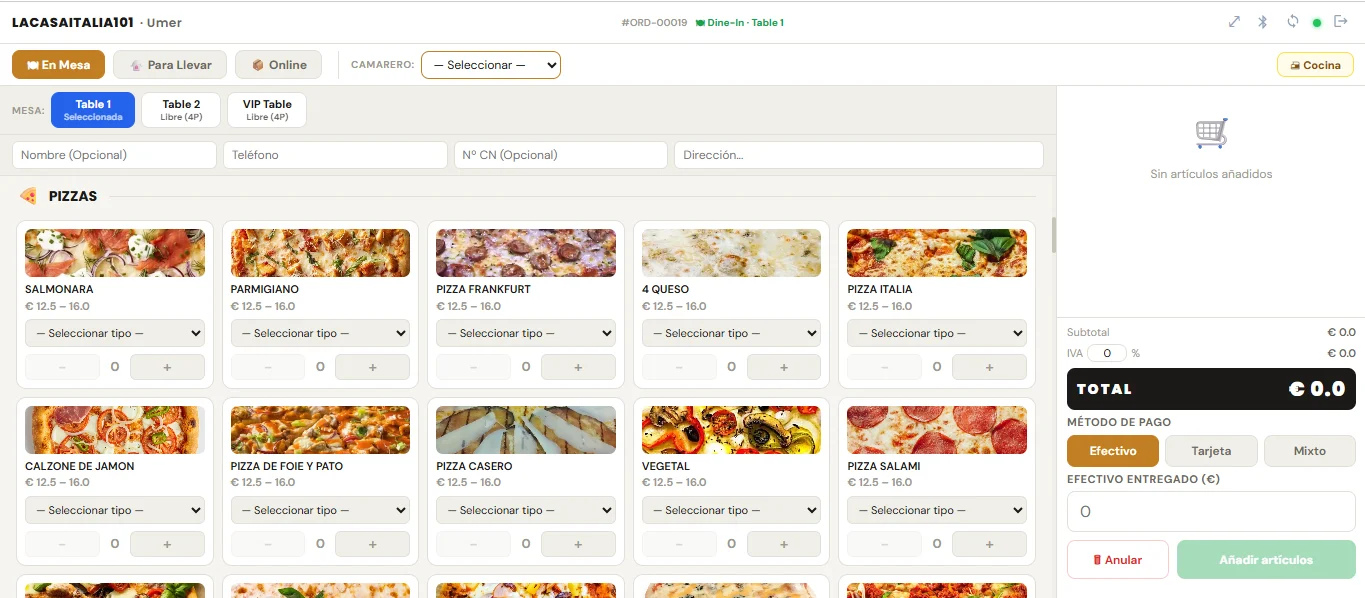This screenshot has width=1365, height=598.
Task: Click the menu list vertical scrollbar
Action: [x=1052, y=235]
